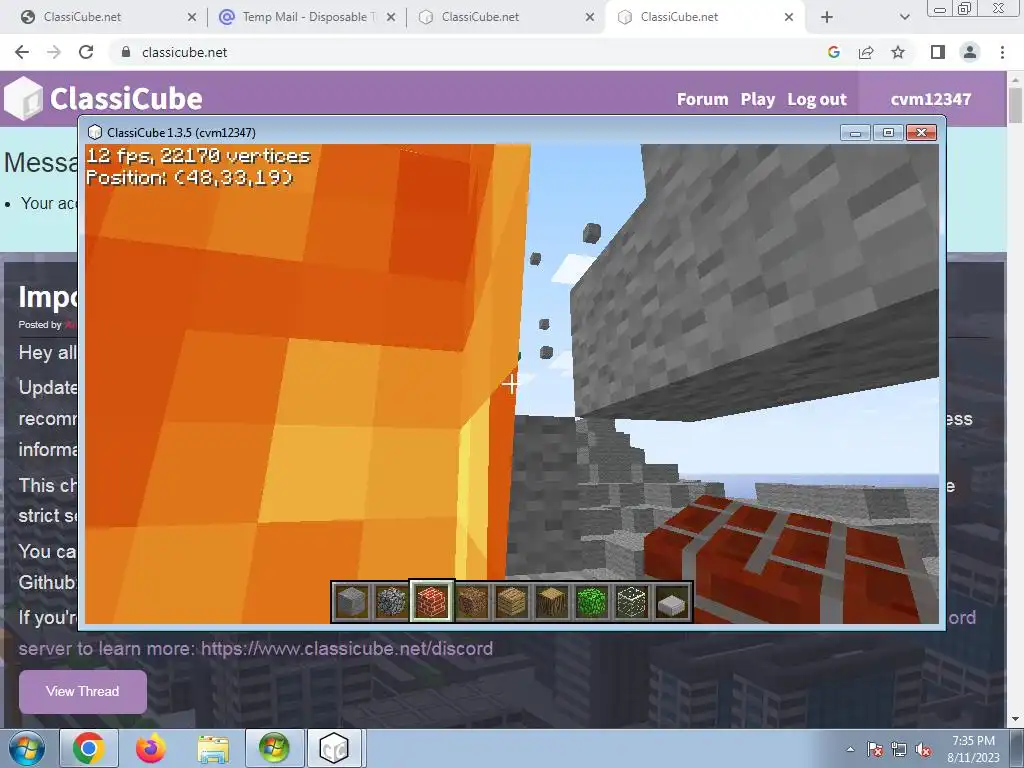Reload the classicube.net page
The width and height of the screenshot is (1024, 768).
point(86,52)
